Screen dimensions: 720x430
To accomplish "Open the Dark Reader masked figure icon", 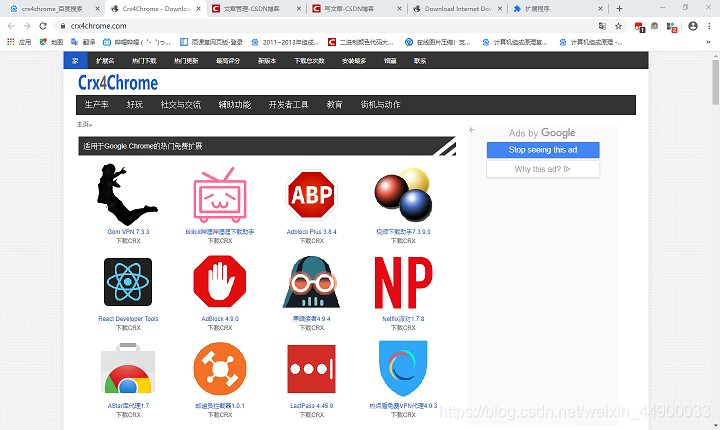I will pos(311,282).
